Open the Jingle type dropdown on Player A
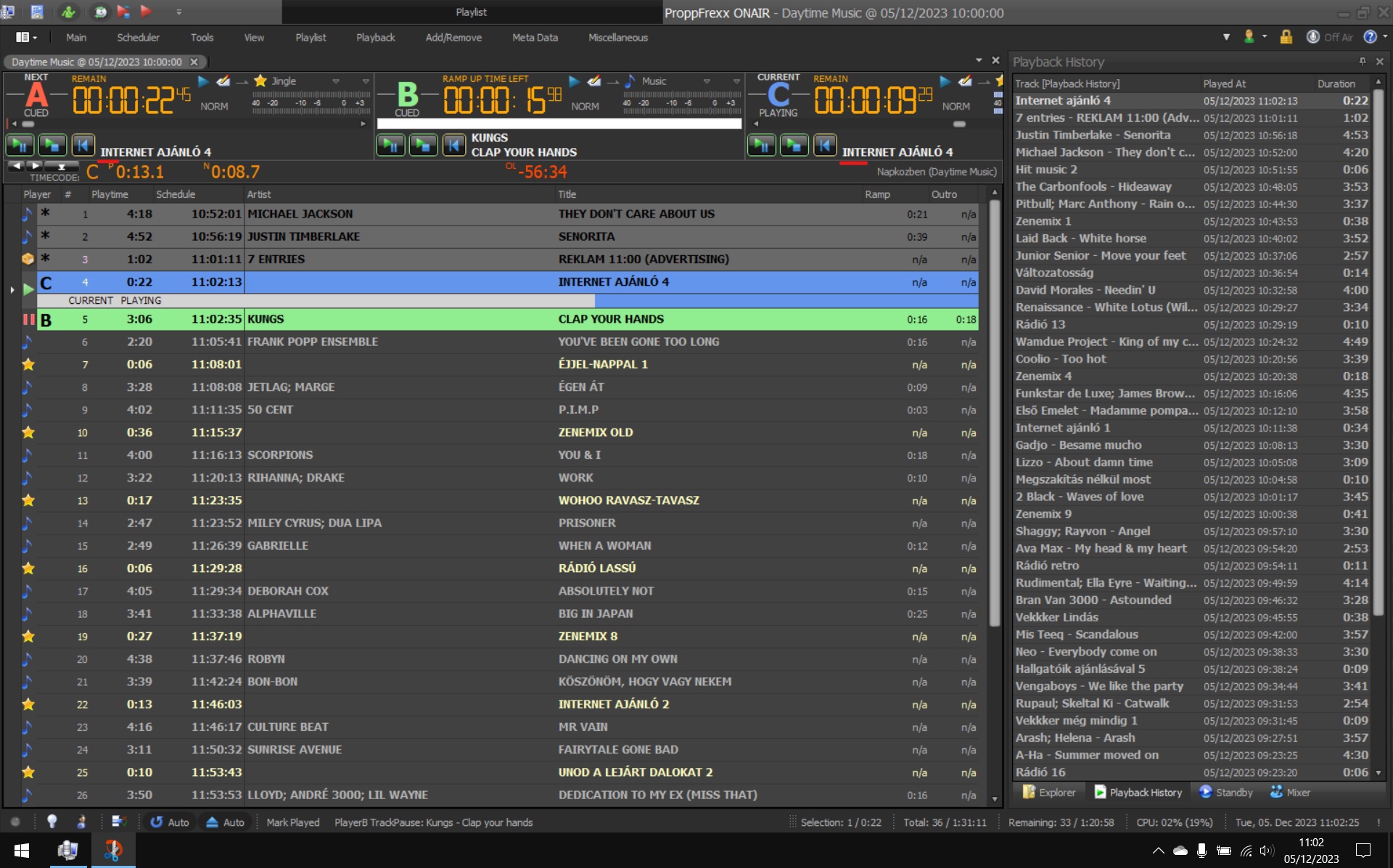Screen dimensions: 1393x868 [336, 81]
